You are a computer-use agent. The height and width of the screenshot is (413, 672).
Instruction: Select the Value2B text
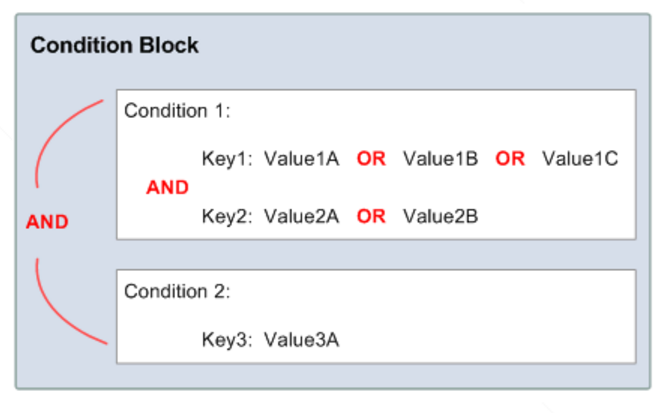[440, 216]
